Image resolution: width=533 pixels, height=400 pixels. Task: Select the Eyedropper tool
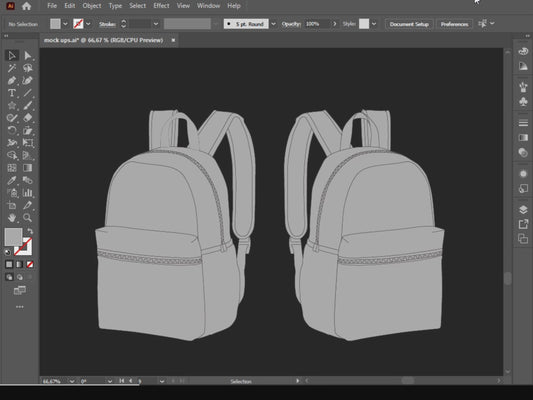(12, 180)
